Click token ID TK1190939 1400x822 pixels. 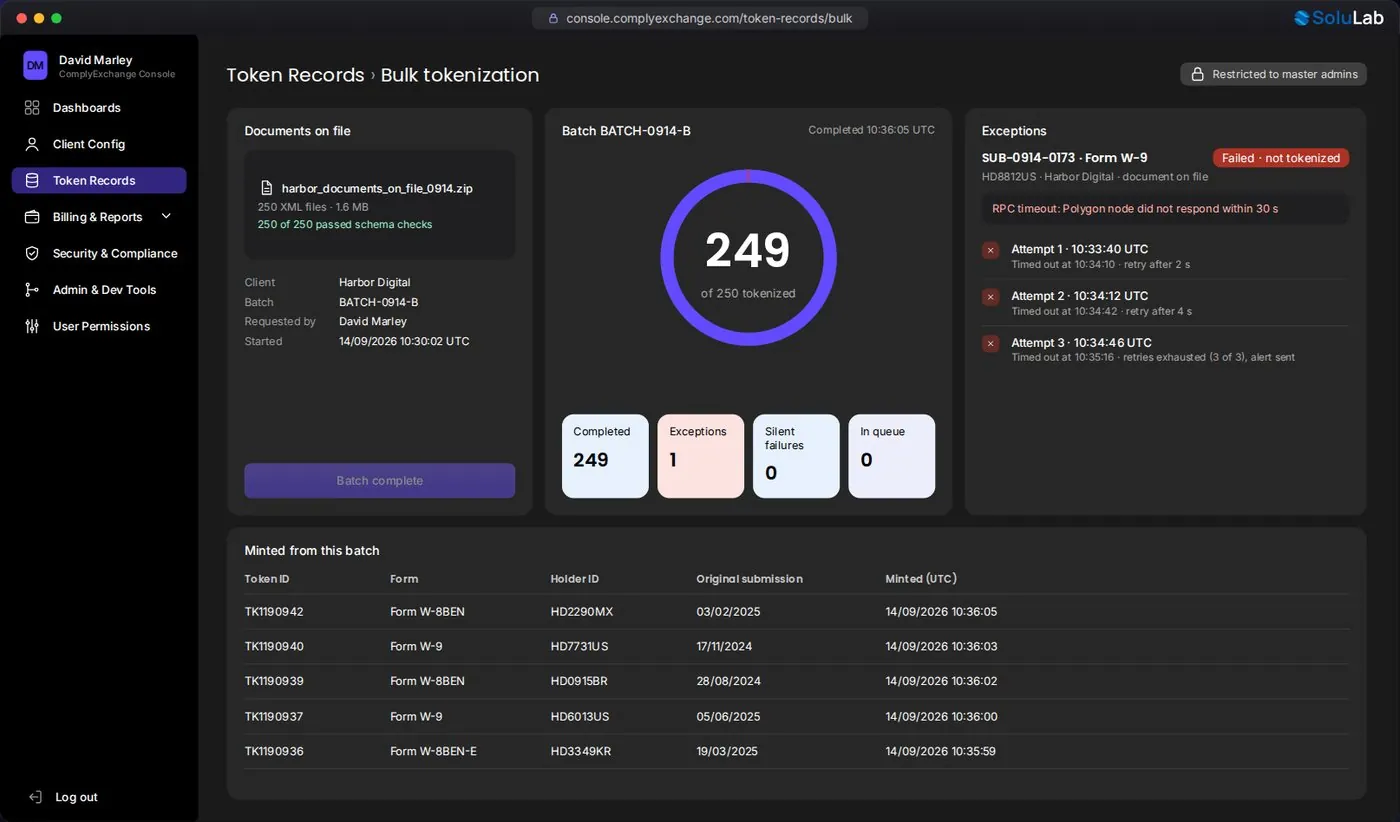[x=274, y=681]
